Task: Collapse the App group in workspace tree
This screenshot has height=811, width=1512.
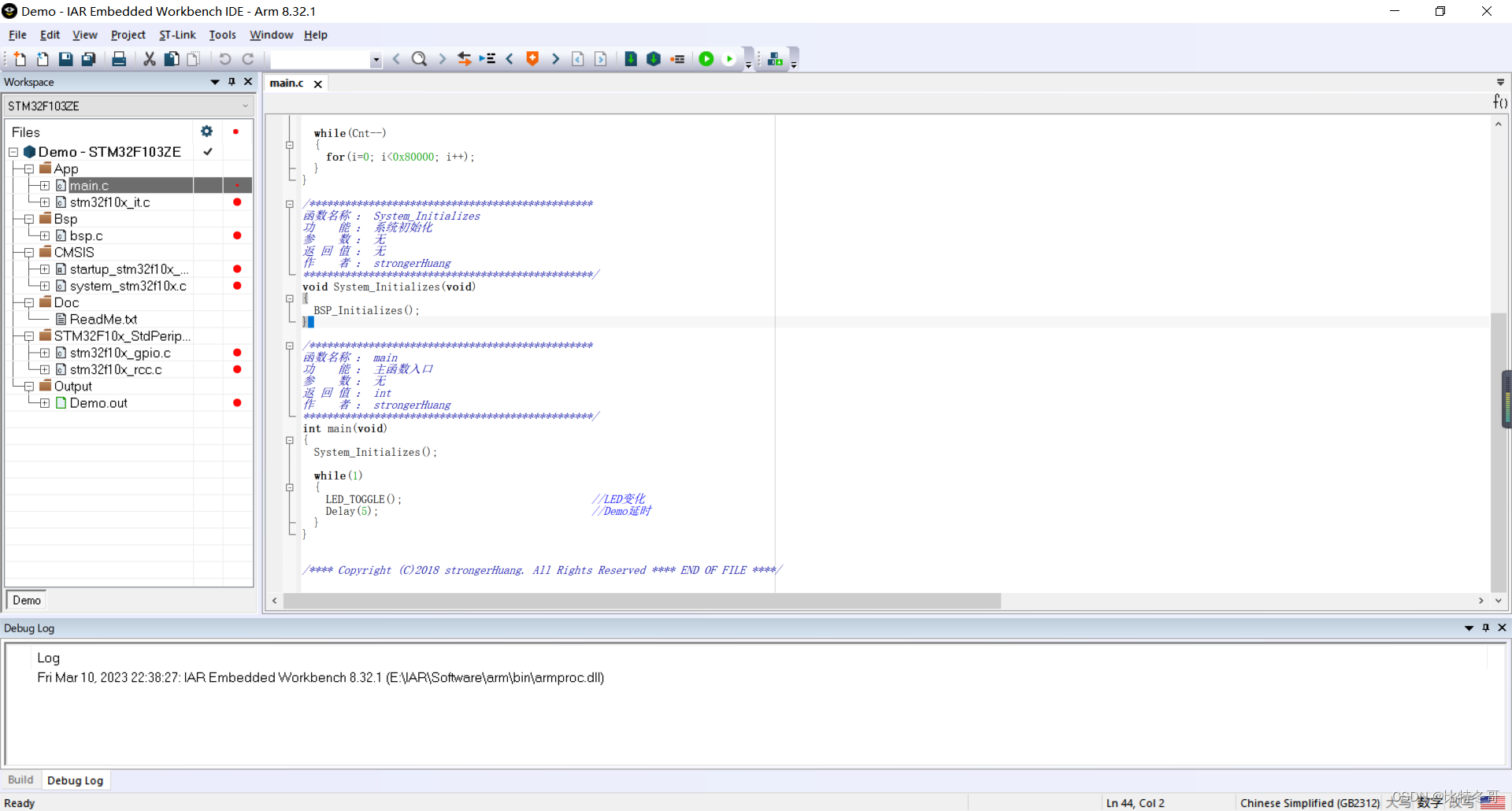Action: click(x=29, y=169)
